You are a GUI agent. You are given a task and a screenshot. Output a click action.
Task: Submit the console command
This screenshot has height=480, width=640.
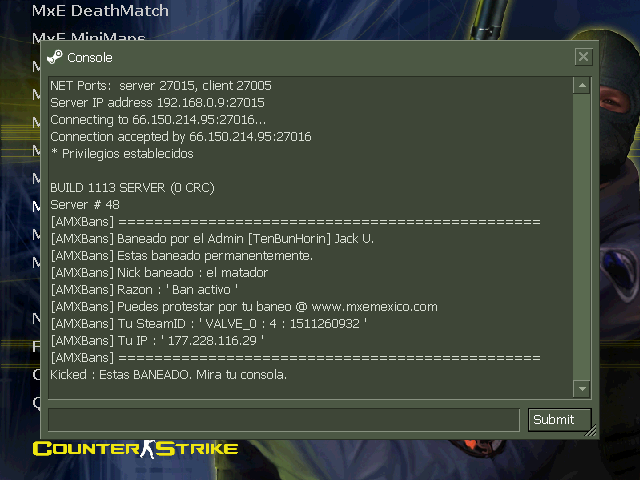click(560, 419)
